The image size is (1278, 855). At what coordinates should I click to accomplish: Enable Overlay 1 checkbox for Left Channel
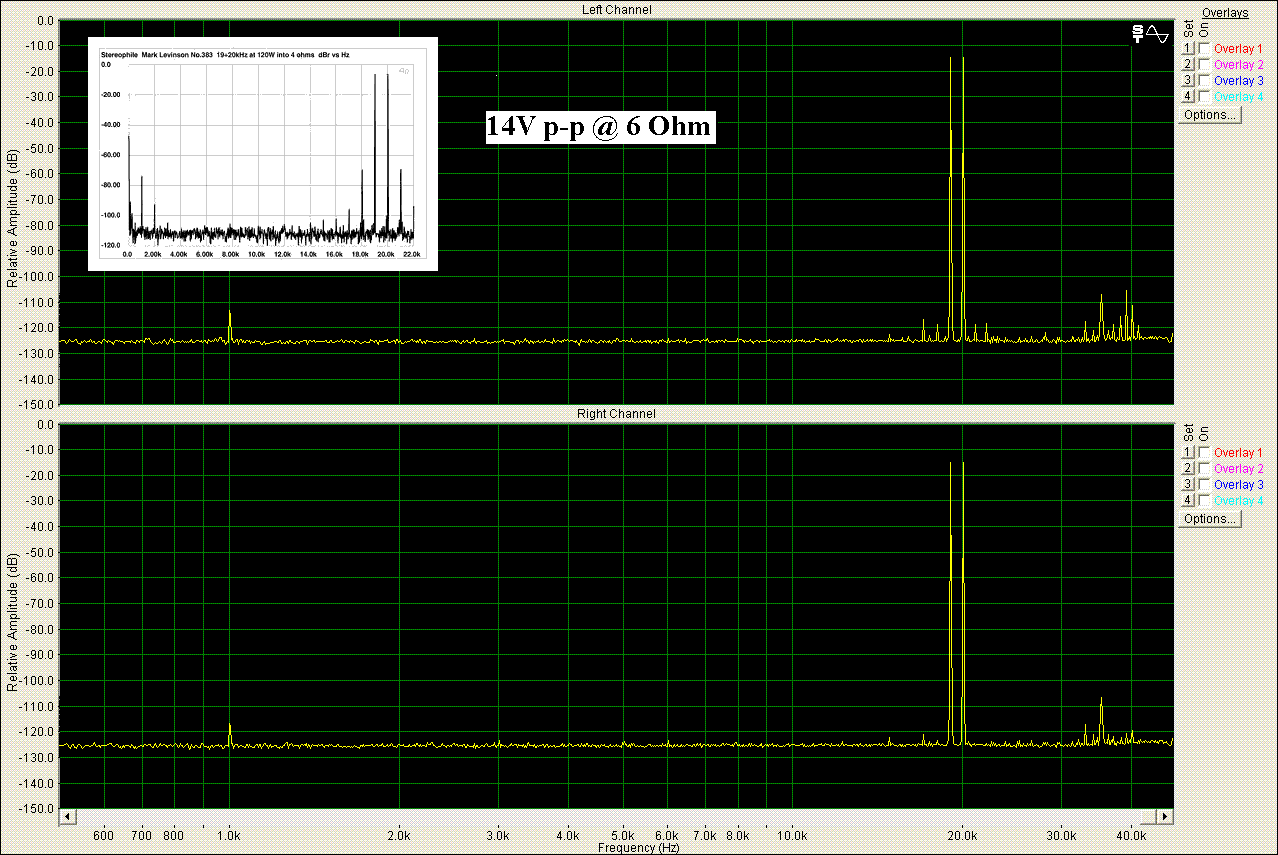coord(1204,48)
